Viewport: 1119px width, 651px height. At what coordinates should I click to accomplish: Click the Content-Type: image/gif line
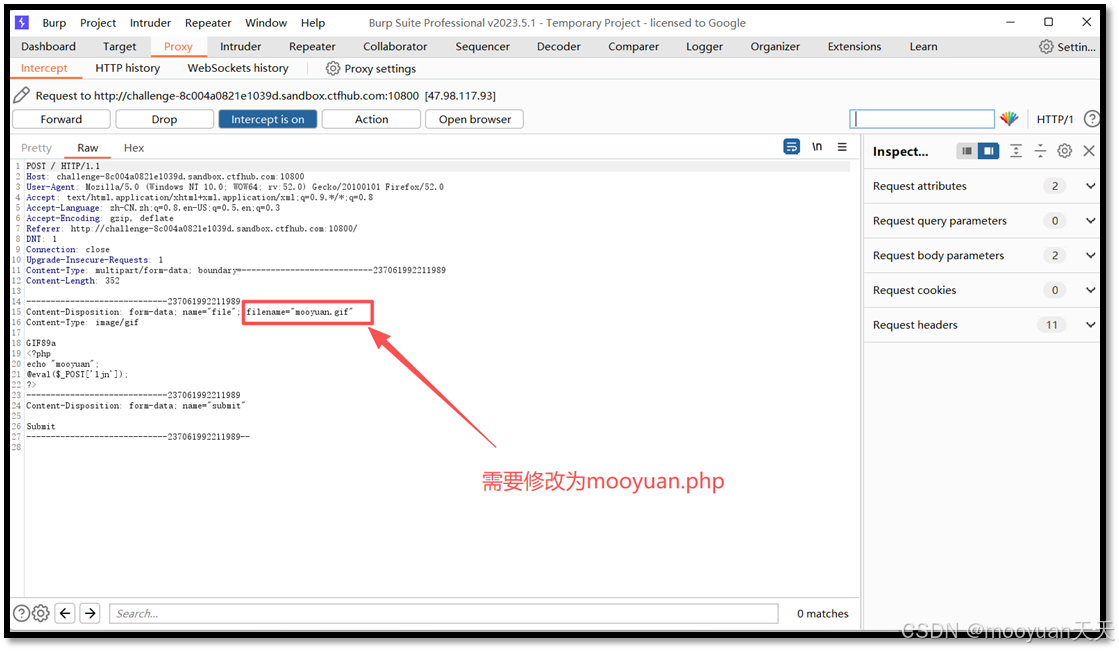click(x=82, y=323)
